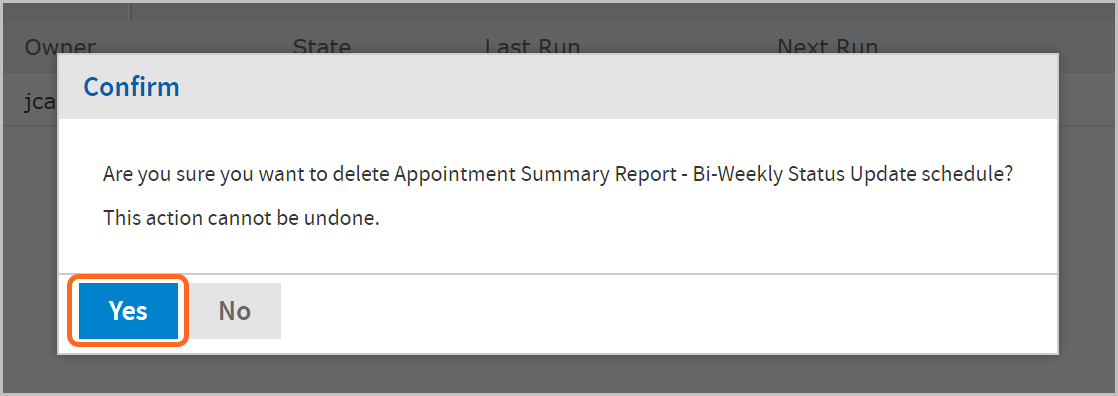
Task: Click the dimmed overlay left of the dialog
Action: coord(31,243)
